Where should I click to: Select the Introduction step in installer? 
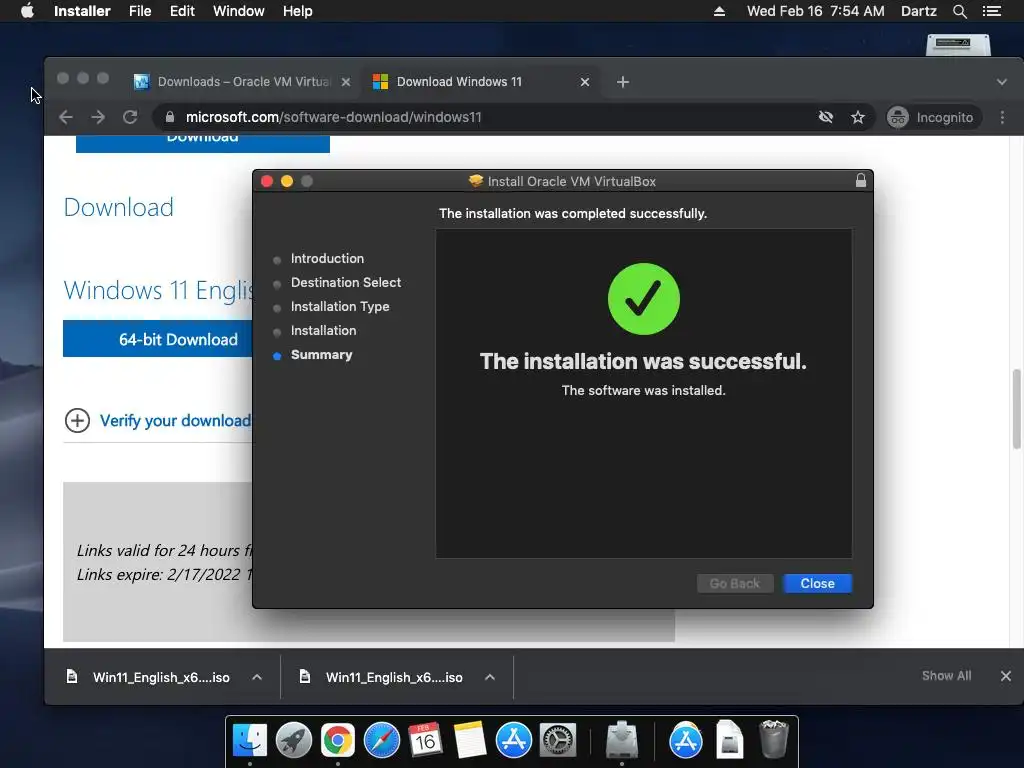[x=327, y=259]
